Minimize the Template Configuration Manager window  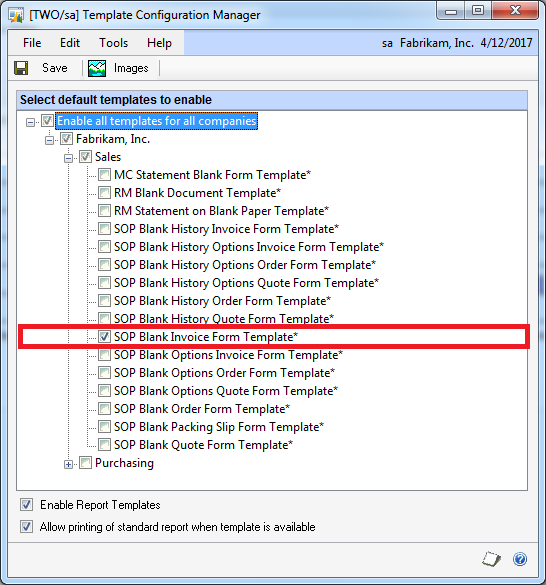pyautogui.click(x=451, y=11)
